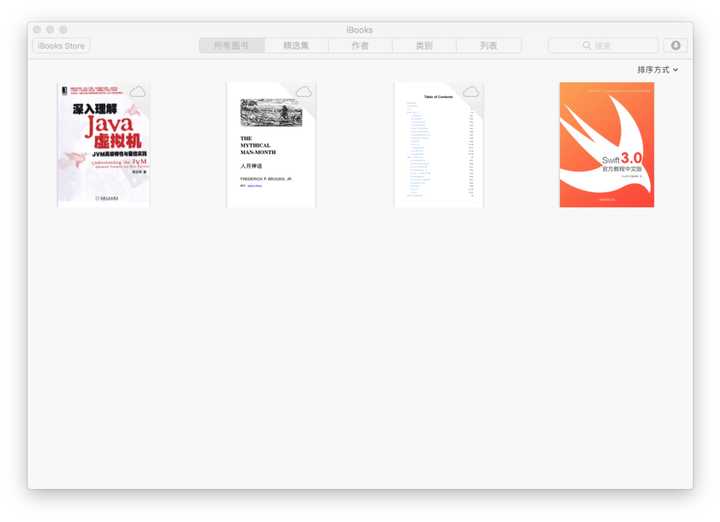The image size is (720, 522).
Task: Click cloud icon on Mythical Man-Month
Action: (304, 92)
